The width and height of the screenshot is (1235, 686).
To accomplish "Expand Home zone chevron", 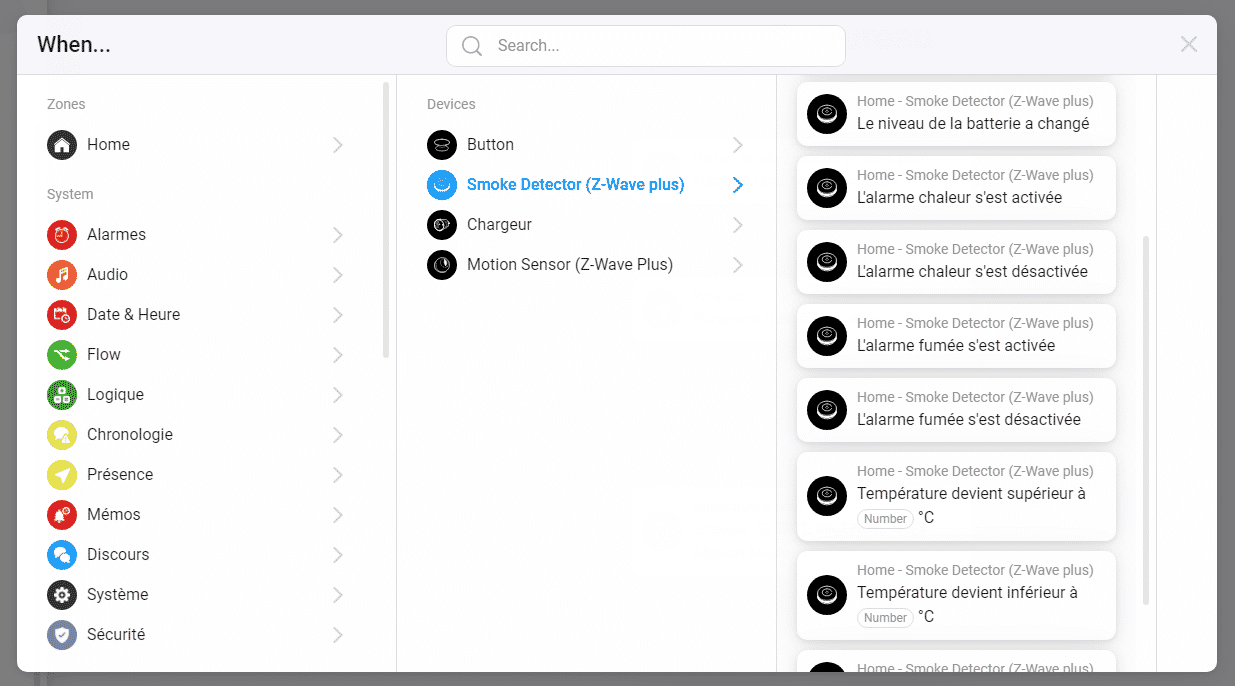I will coord(338,145).
